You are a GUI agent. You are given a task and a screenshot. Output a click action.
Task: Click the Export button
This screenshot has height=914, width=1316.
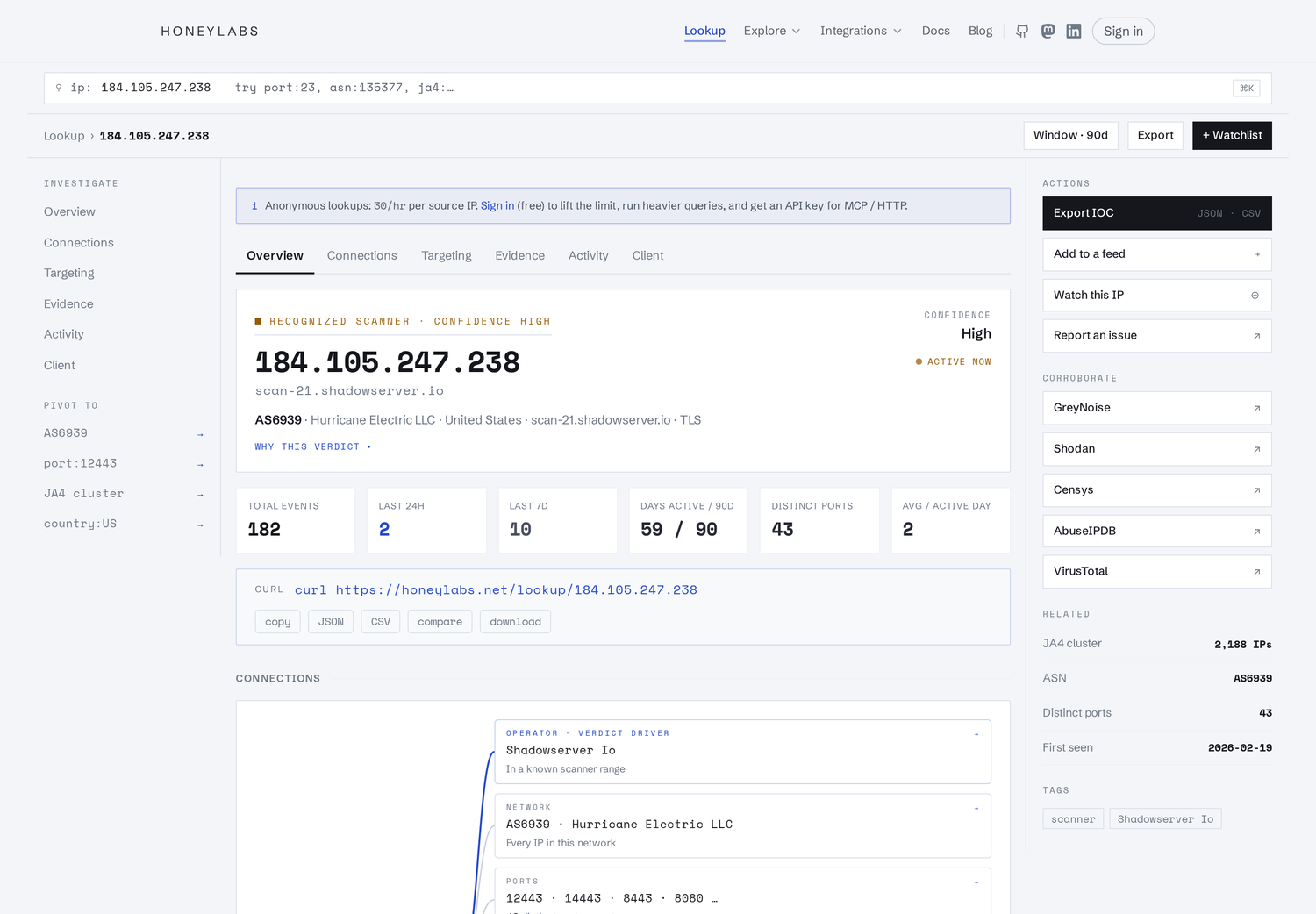[x=1155, y=135]
